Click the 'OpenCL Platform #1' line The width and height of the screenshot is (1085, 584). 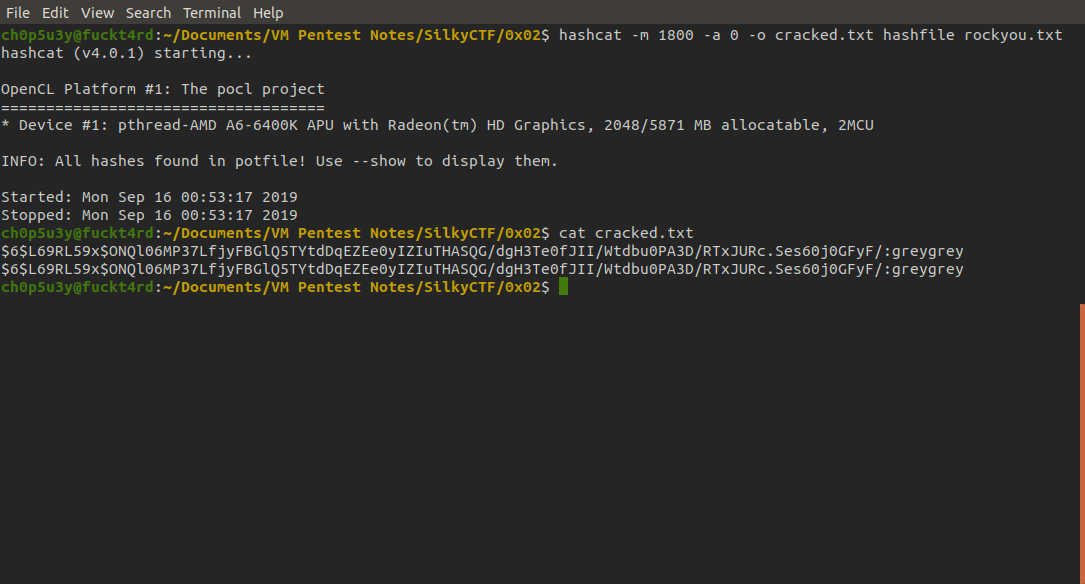[x=163, y=89]
